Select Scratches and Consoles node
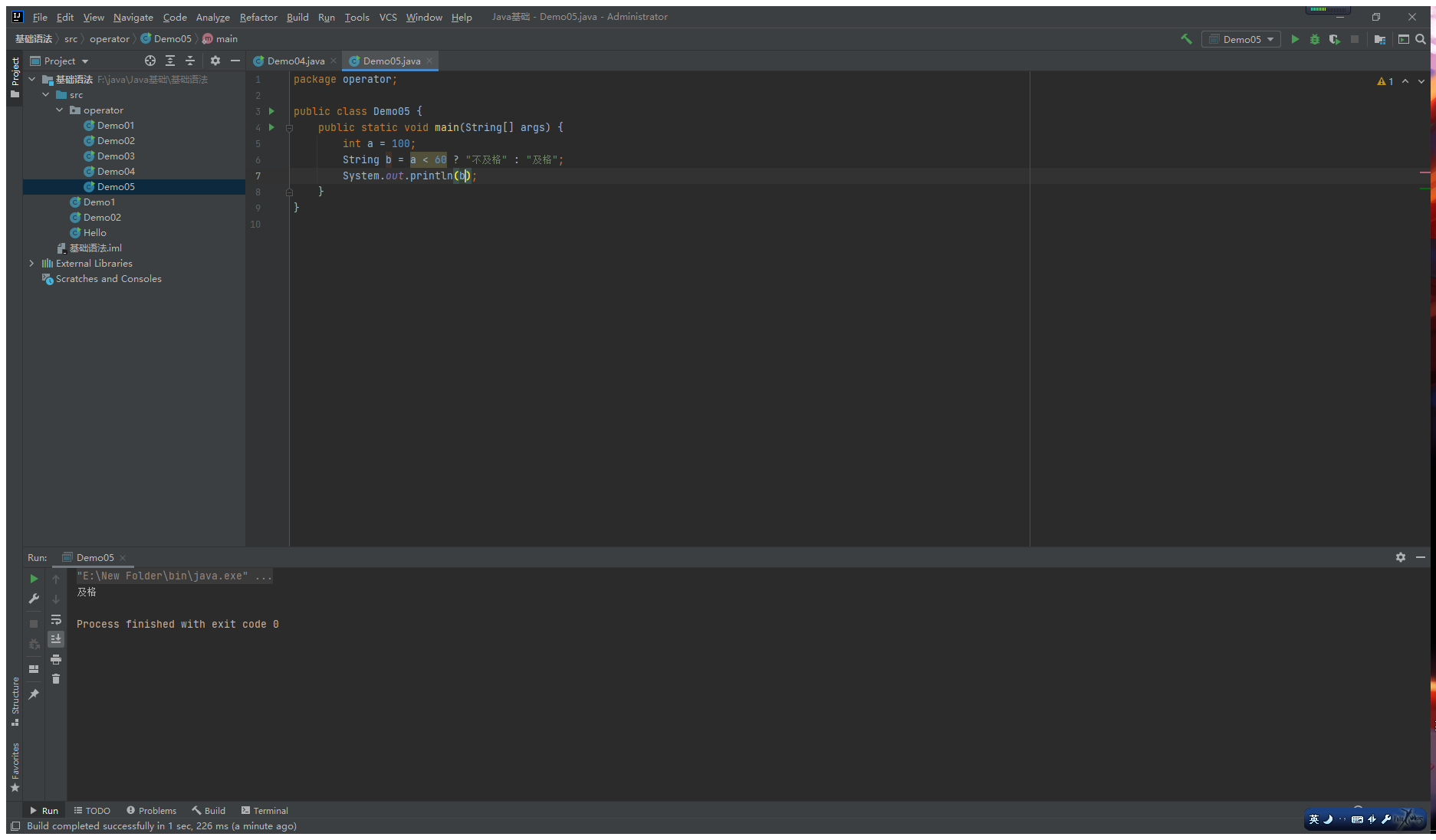 pos(109,278)
